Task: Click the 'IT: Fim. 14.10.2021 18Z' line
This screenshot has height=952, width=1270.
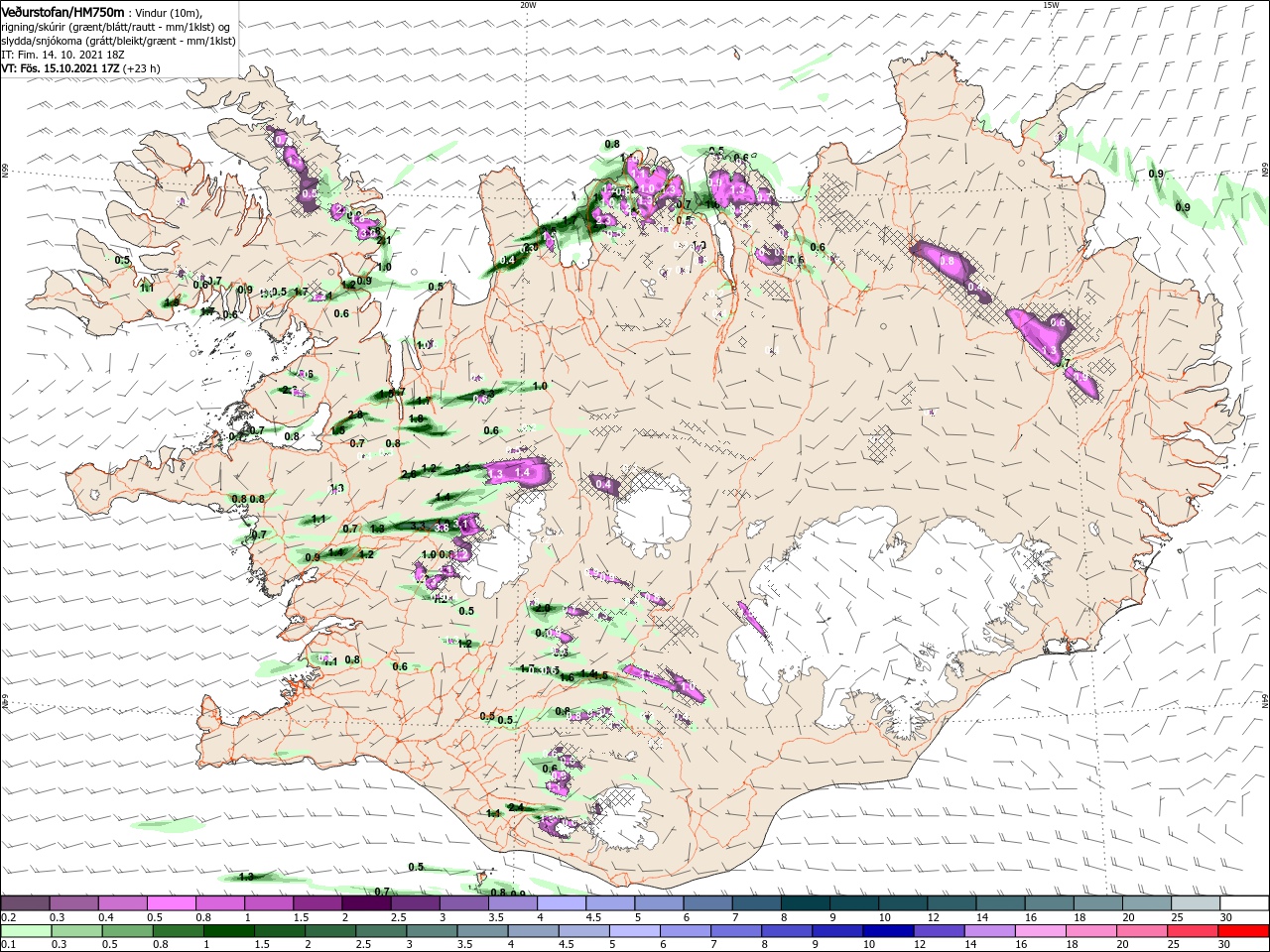Action: pyautogui.click(x=62, y=55)
